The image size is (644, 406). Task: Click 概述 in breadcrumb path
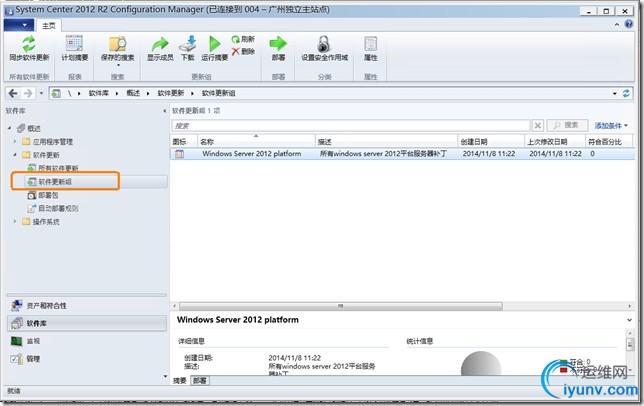tap(133, 93)
